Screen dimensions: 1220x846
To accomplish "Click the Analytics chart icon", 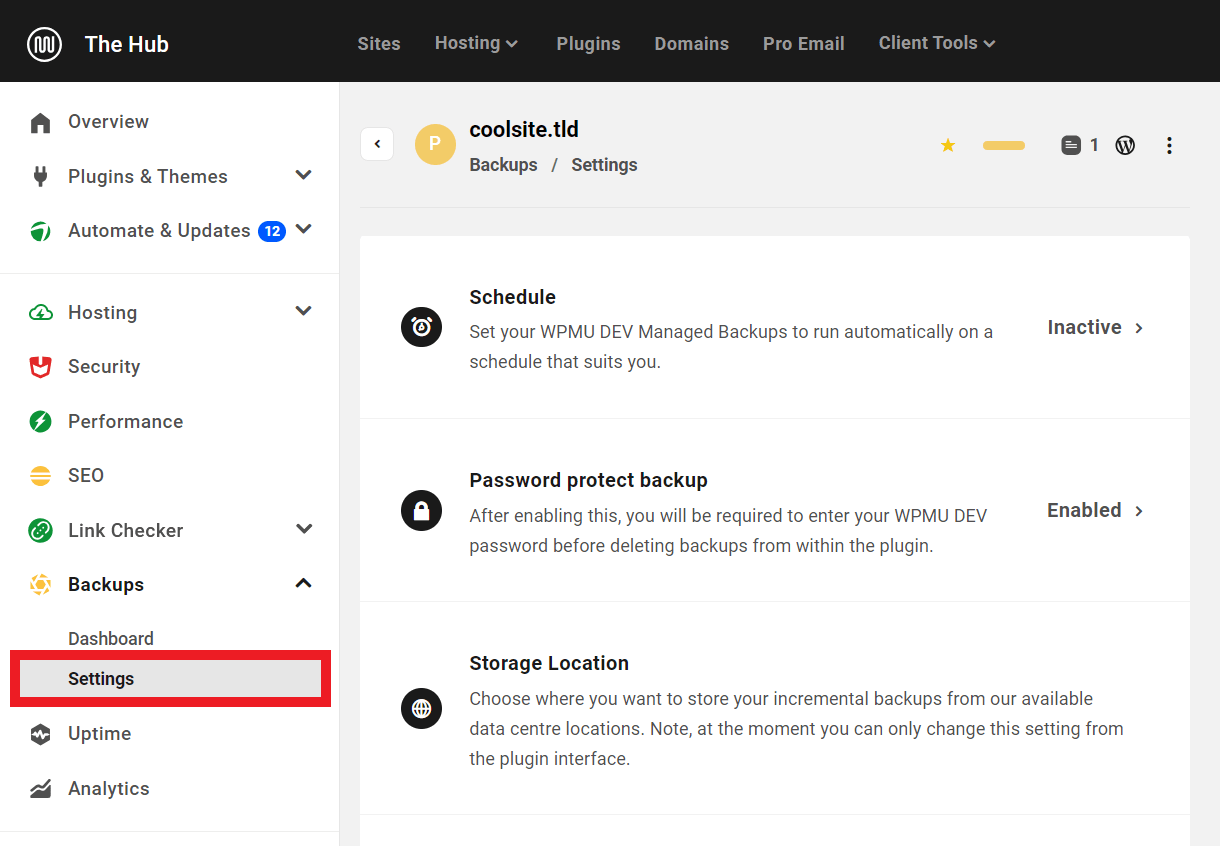I will pos(40,789).
